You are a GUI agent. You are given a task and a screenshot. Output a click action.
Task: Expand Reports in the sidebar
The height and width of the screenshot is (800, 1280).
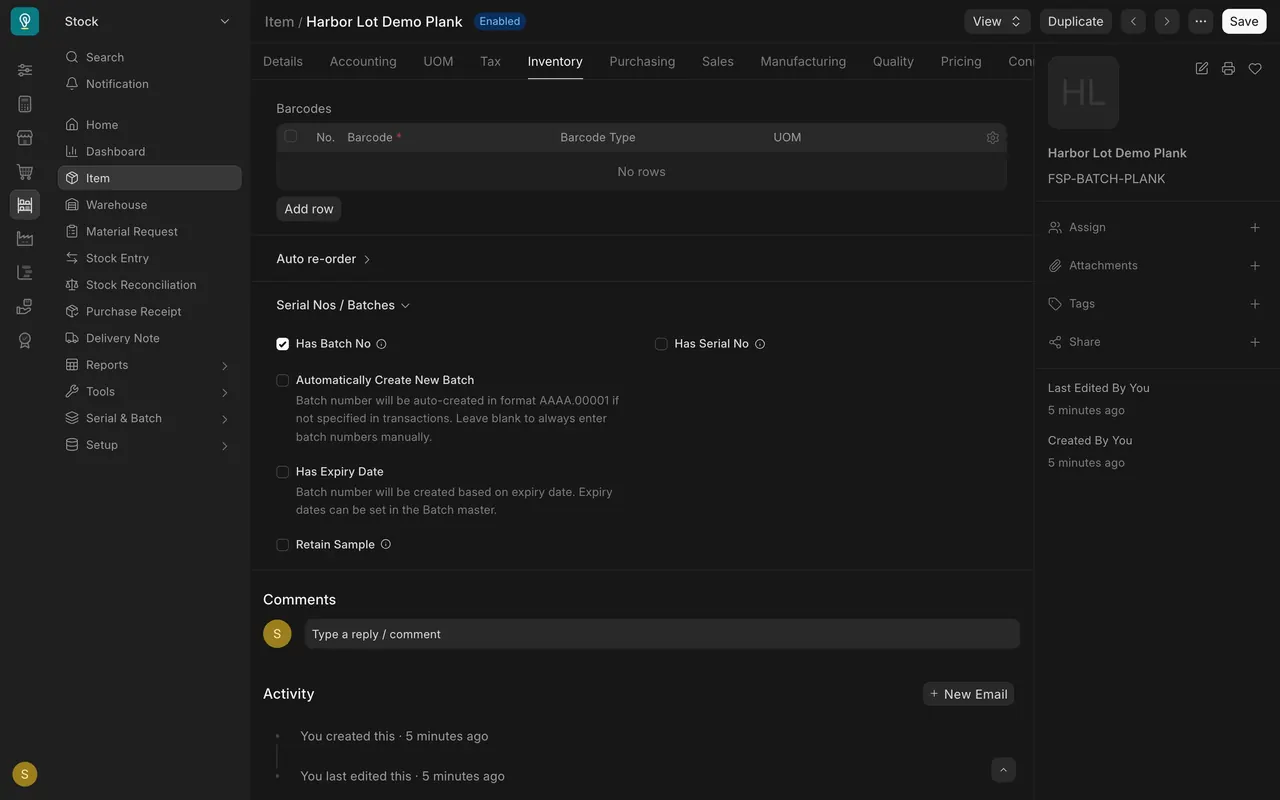point(149,365)
